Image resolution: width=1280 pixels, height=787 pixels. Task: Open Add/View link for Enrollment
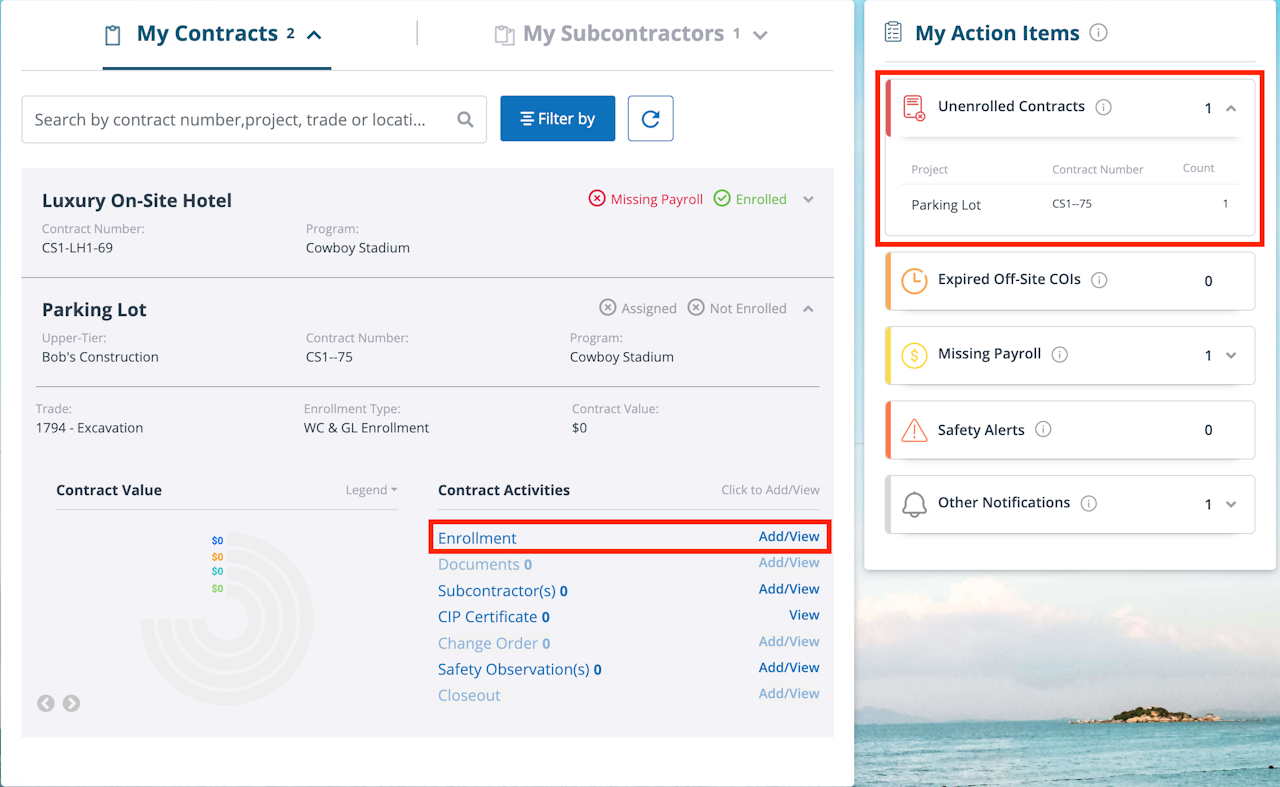[x=788, y=537]
